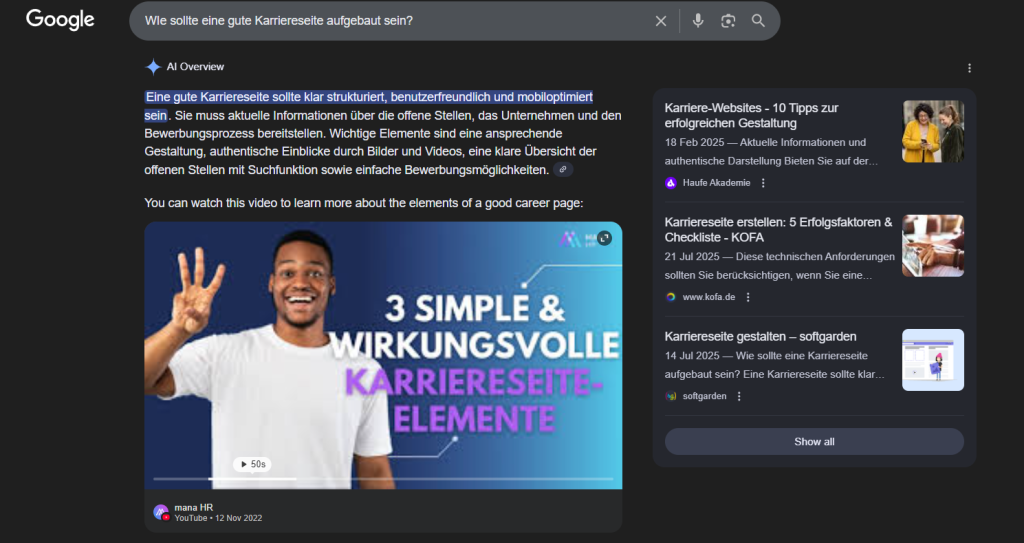Screen dimensions: 1024x543
Task: Open Karriere-Websites 10 Tipps article
Action: pyautogui.click(x=751, y=115)
